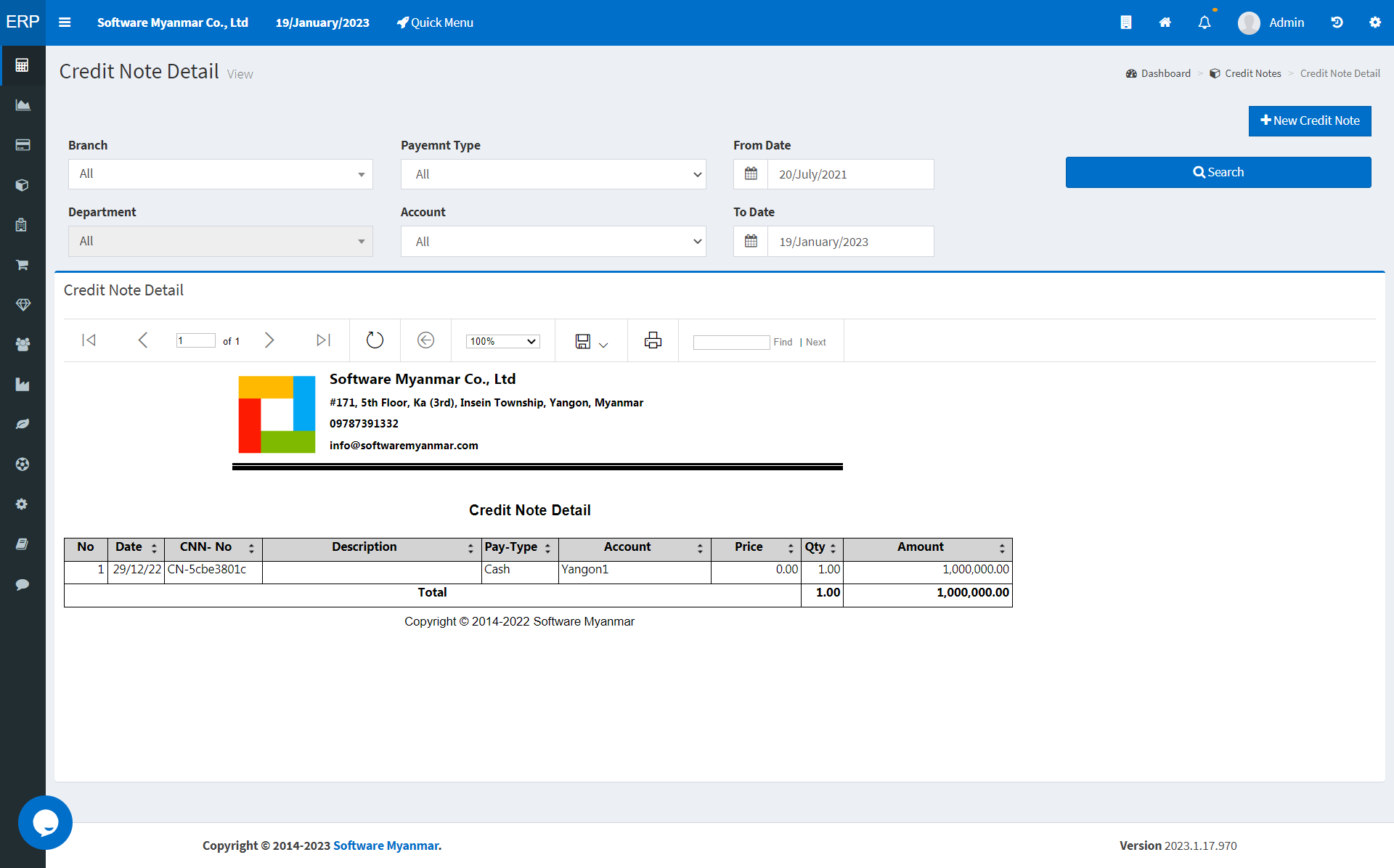Go to next report page

pos(269,340)
